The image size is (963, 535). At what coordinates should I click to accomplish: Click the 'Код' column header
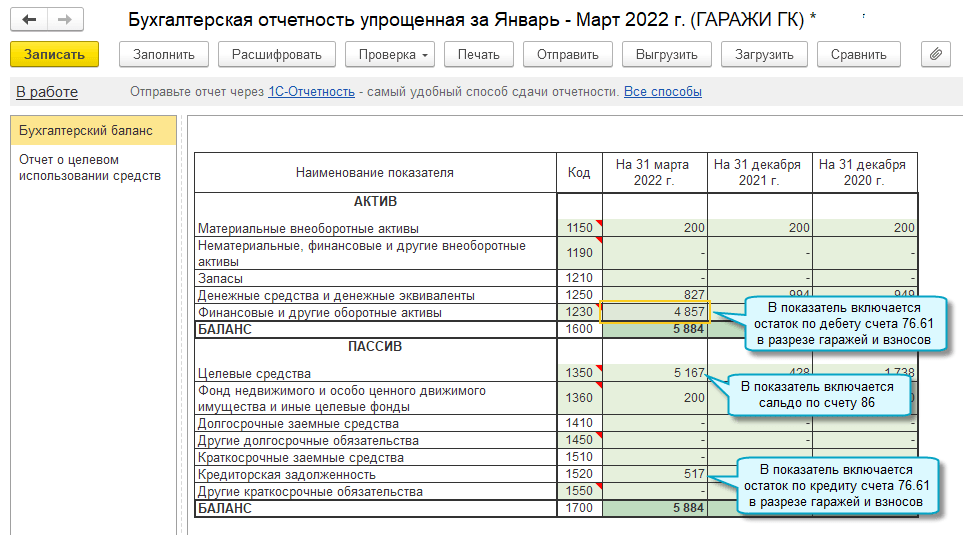click(x=579, y=173)
